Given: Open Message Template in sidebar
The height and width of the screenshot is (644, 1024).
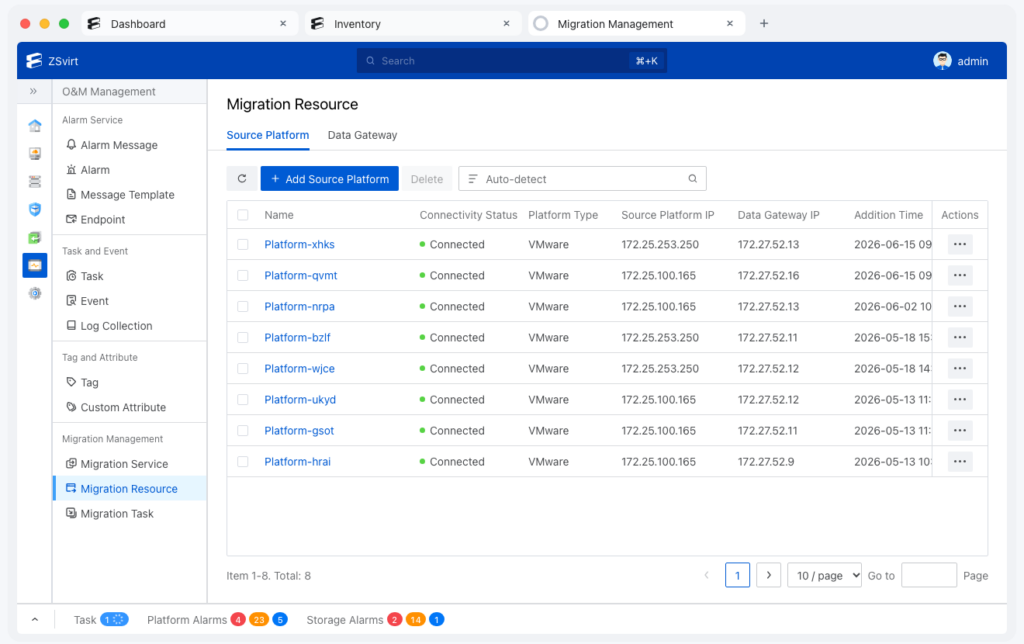Looking at the screenshot, I should pos(120,195).
